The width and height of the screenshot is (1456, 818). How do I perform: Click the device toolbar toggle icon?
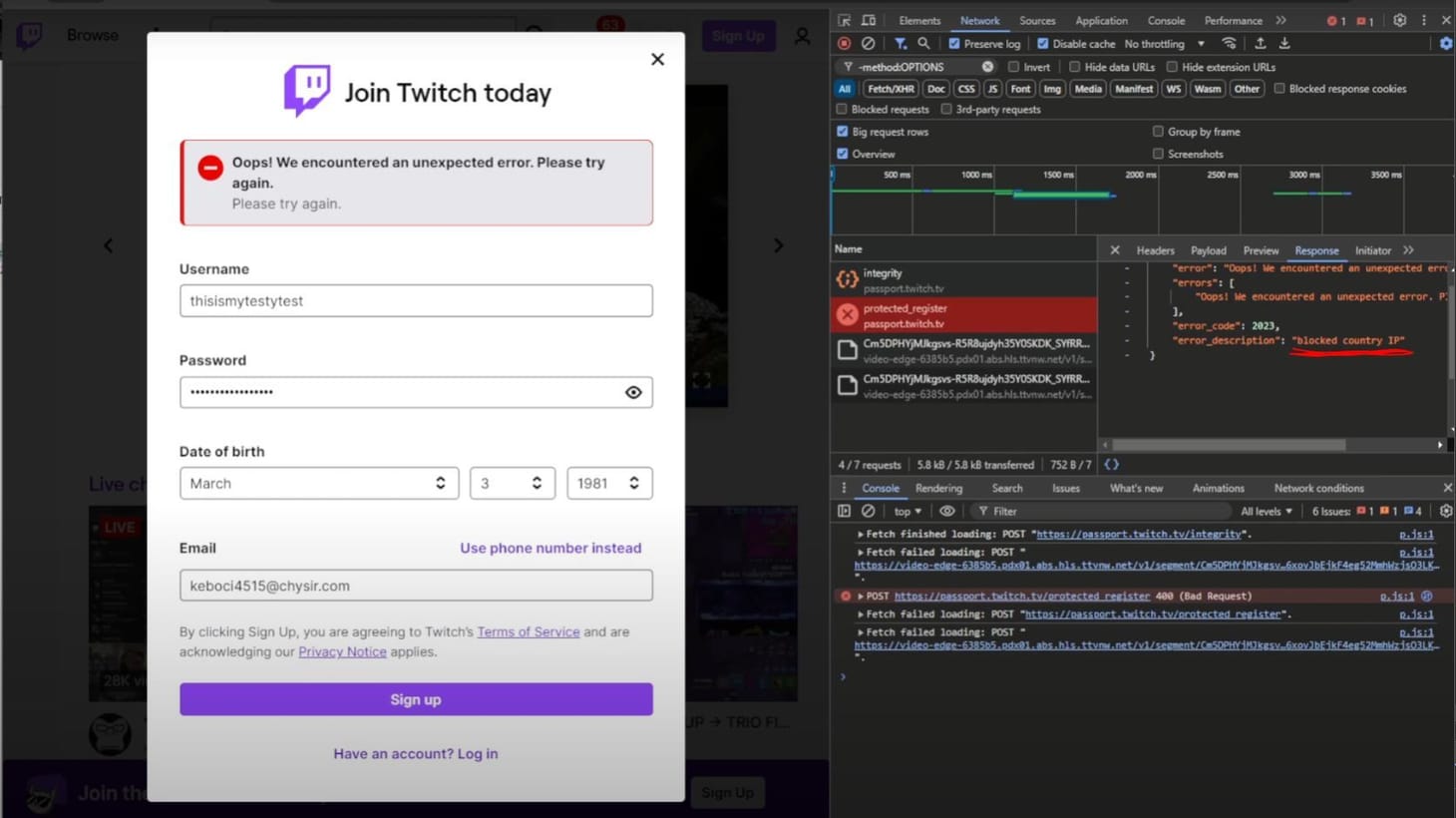pyautogui.click(x=868, y=20)
